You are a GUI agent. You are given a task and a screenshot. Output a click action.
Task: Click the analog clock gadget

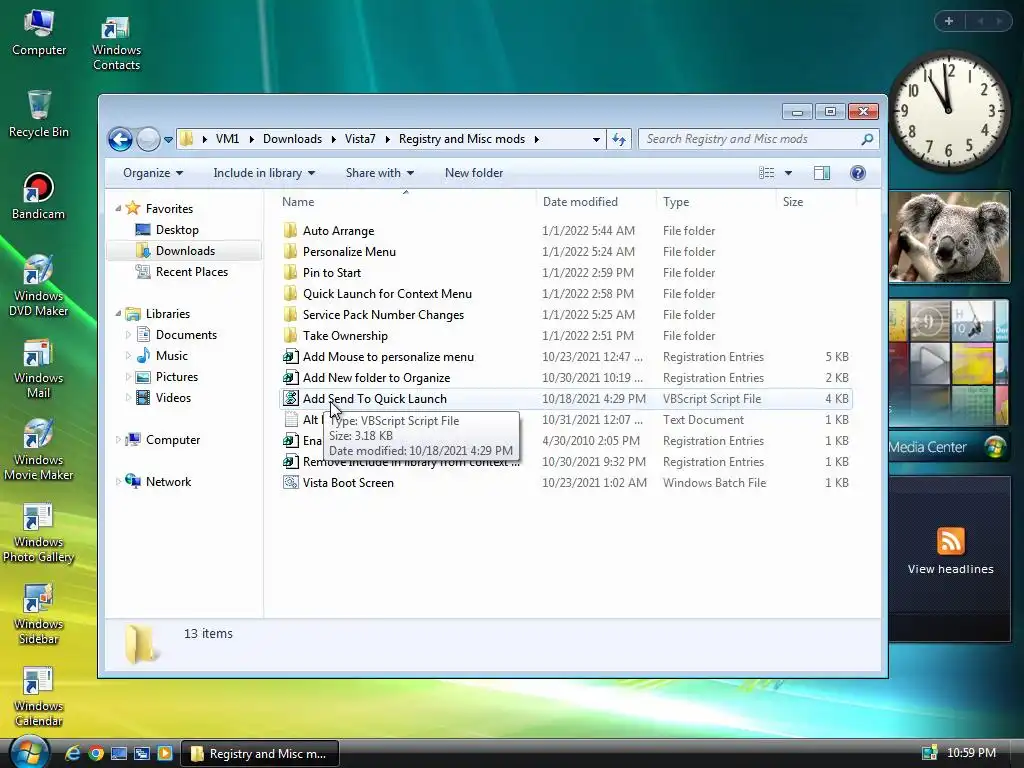pos(948,111)
